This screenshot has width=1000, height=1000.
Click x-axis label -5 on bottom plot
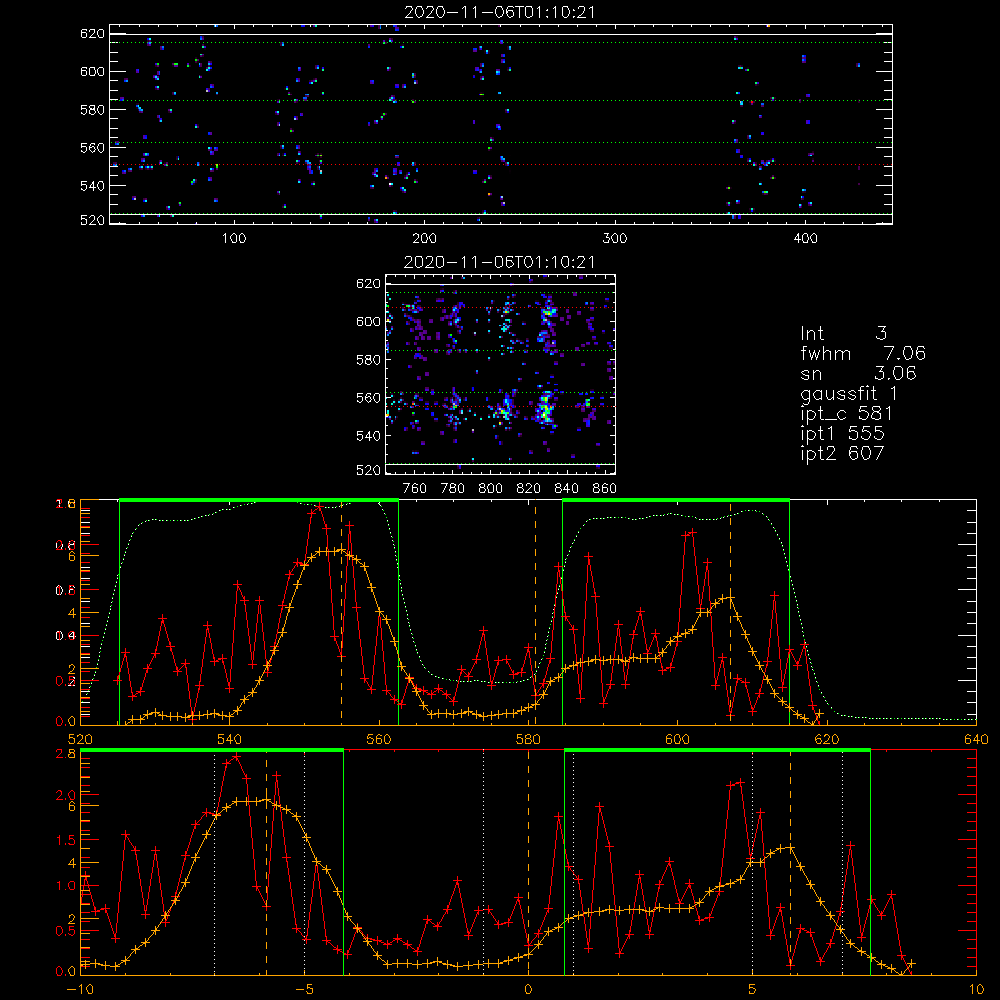[304, 990]
